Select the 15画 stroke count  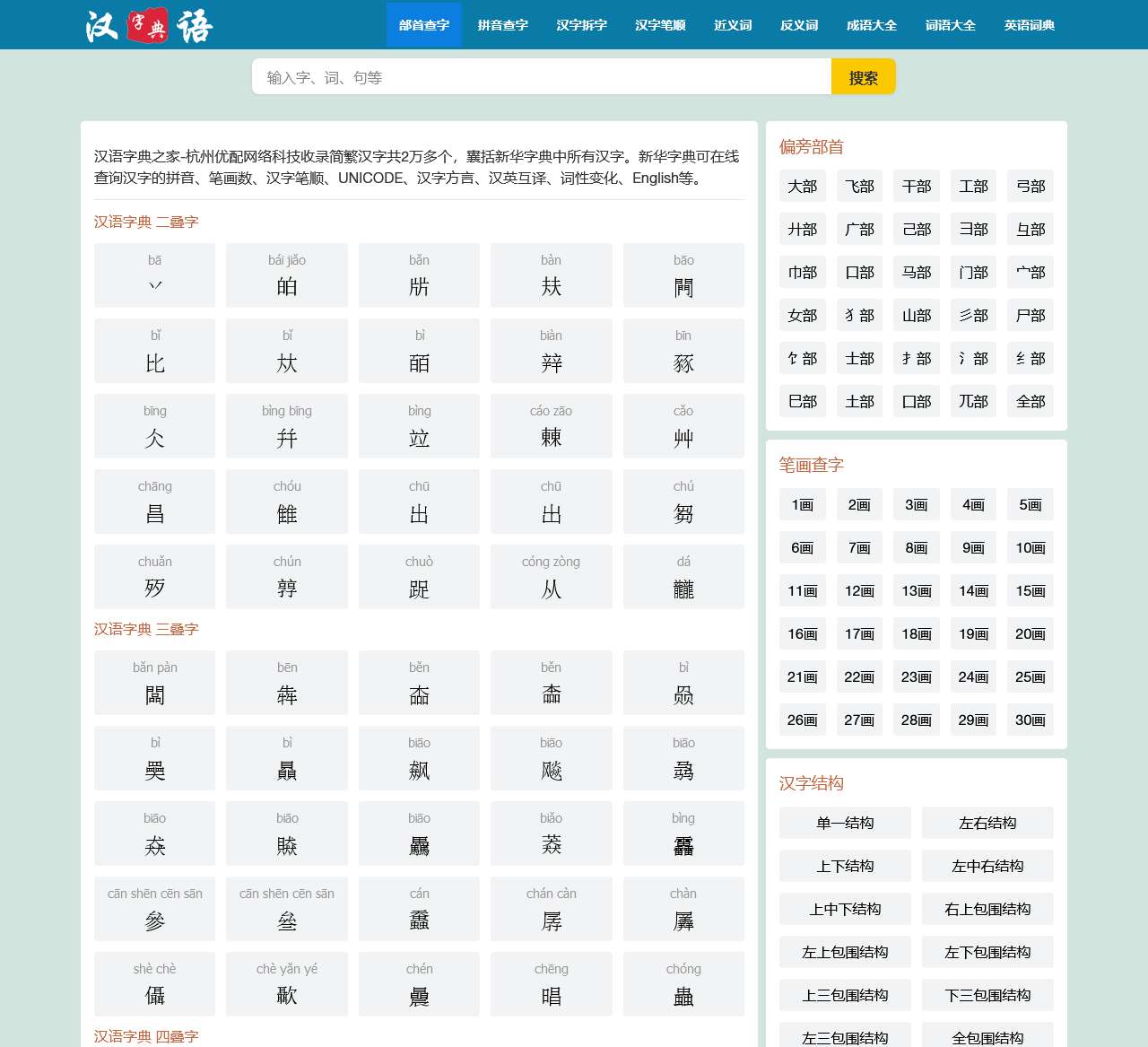tap(1030, 591)
